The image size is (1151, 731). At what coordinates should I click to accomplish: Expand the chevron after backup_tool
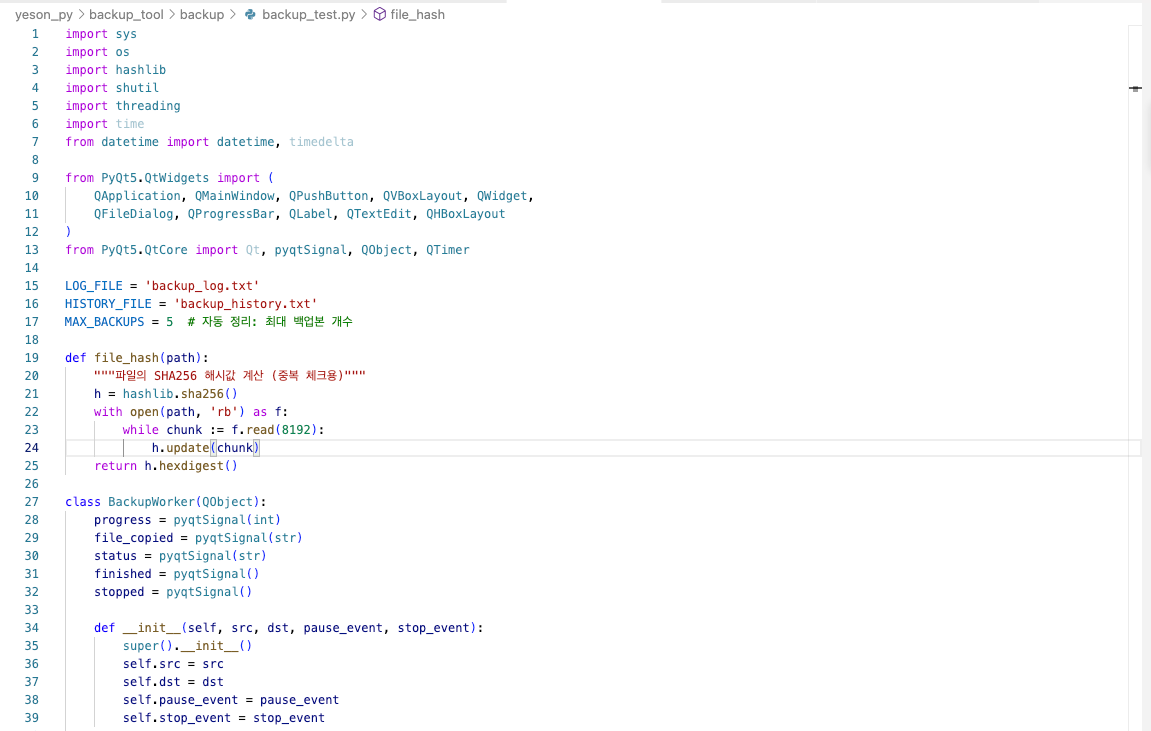click(x=172, y=15)
